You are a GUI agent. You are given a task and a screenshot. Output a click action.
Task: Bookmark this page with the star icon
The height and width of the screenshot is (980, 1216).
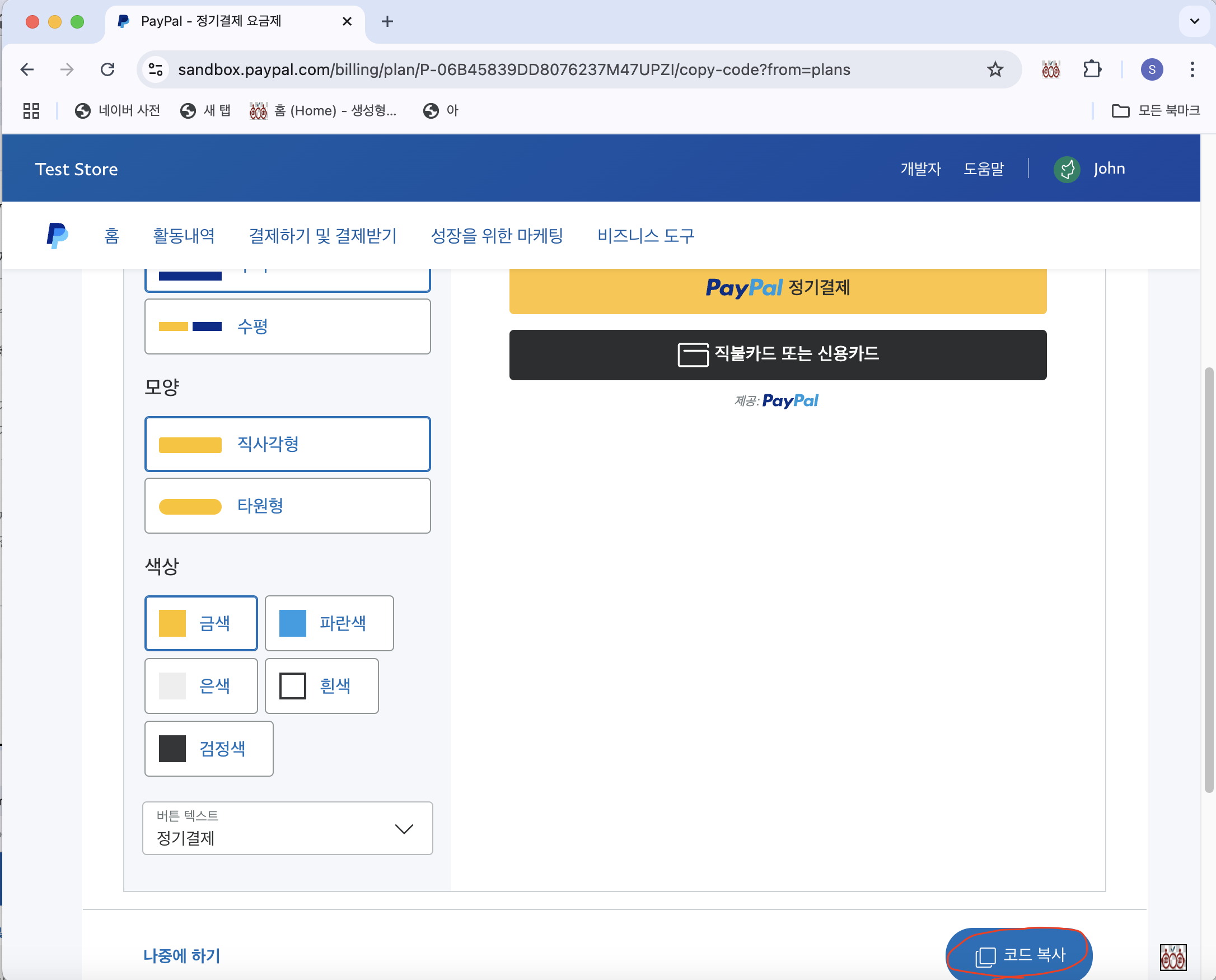995,69
